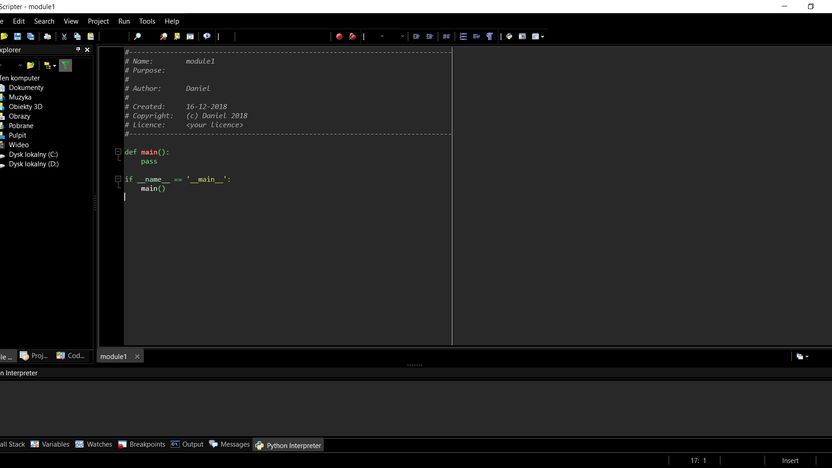The height and width of the screenshot is (468, 832).
Task: Clear all breakpoints with crossed red icon
Action: (352, 37)
